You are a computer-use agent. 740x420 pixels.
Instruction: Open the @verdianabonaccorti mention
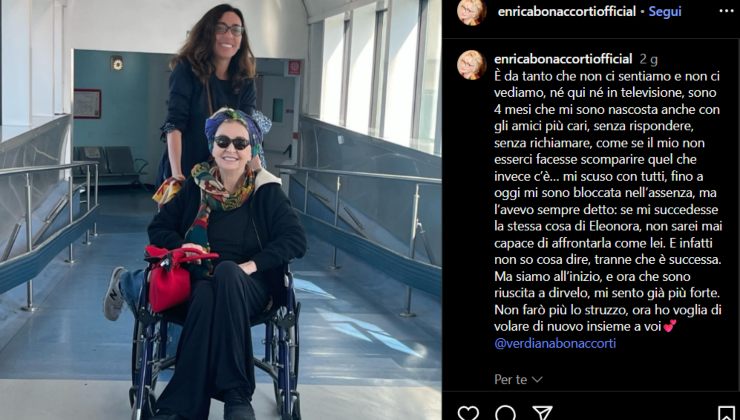click(x=555, y=344)
